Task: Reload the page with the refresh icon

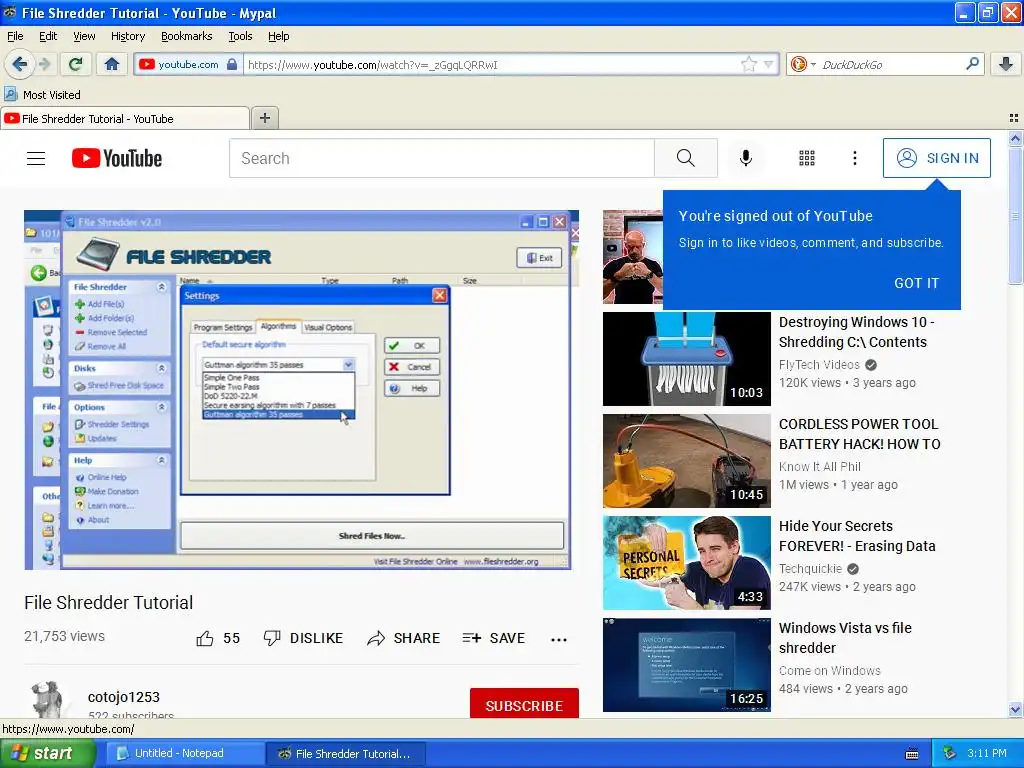Action: 76,64
